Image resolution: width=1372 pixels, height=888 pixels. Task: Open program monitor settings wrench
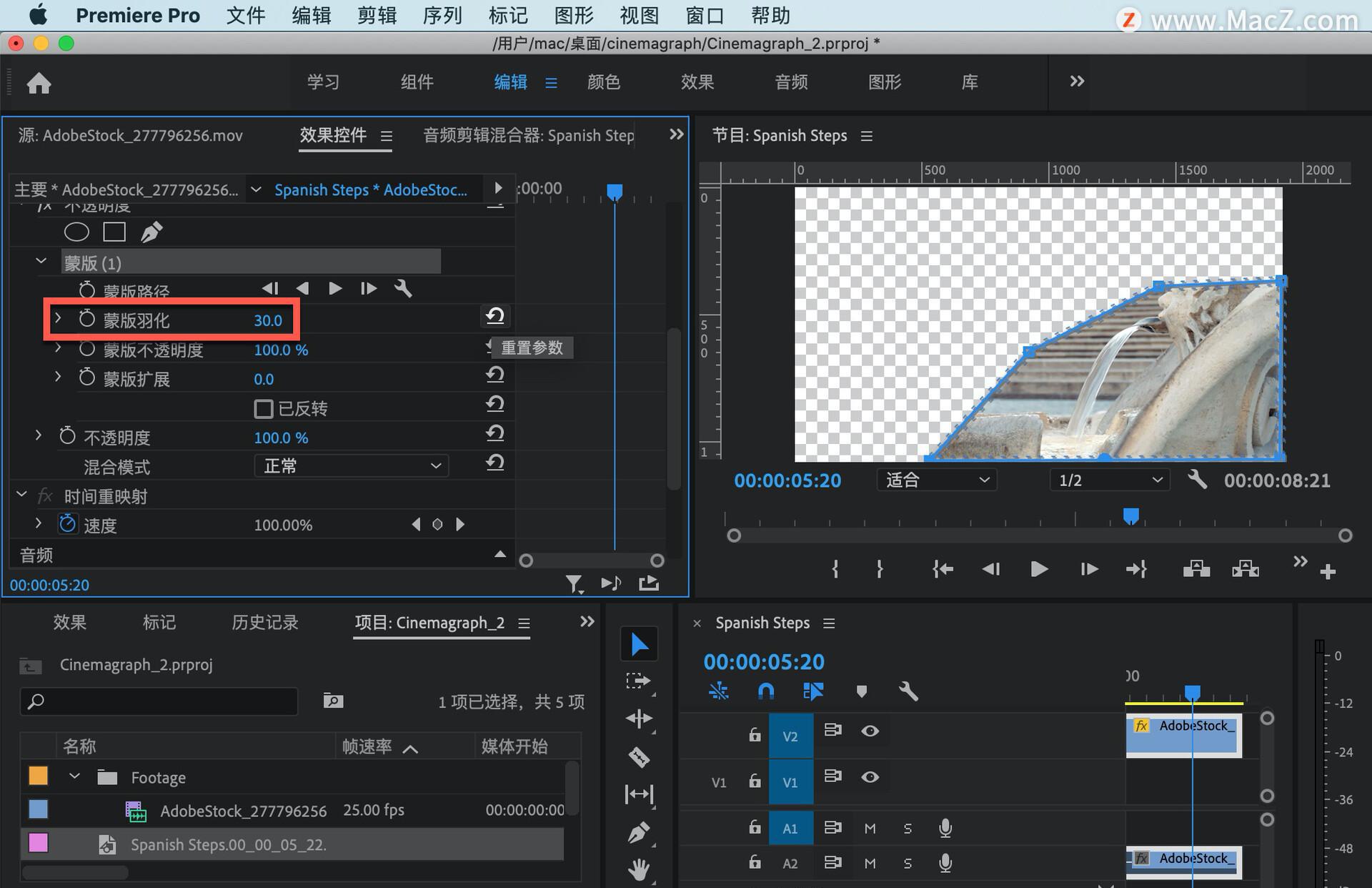(x=1198, y=480)
